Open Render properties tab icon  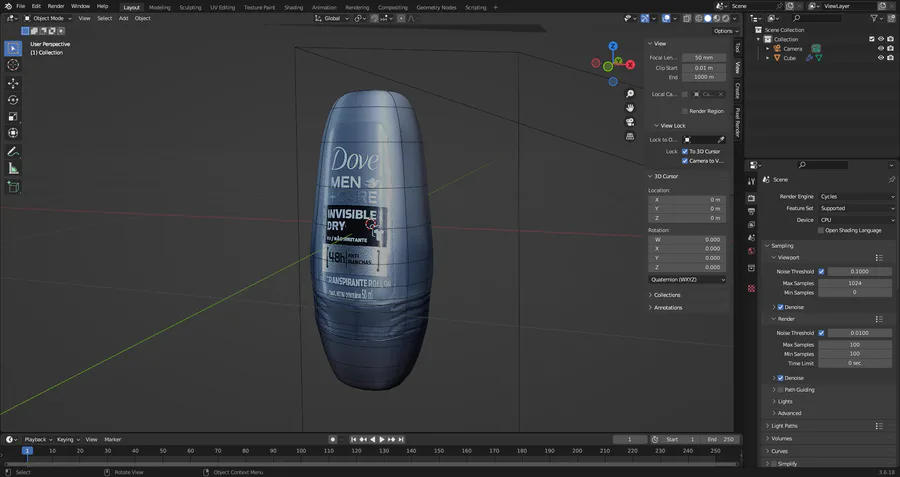click(751, 198)
